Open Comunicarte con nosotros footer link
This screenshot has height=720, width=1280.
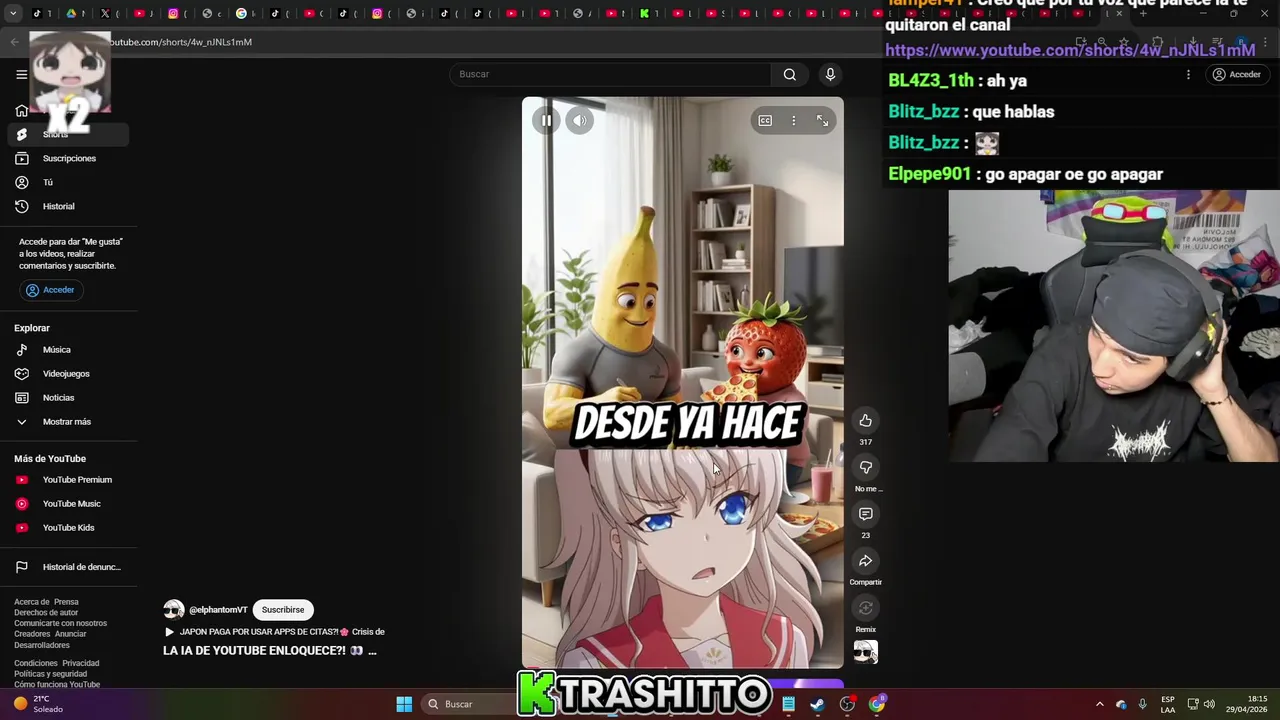(60, 623)
